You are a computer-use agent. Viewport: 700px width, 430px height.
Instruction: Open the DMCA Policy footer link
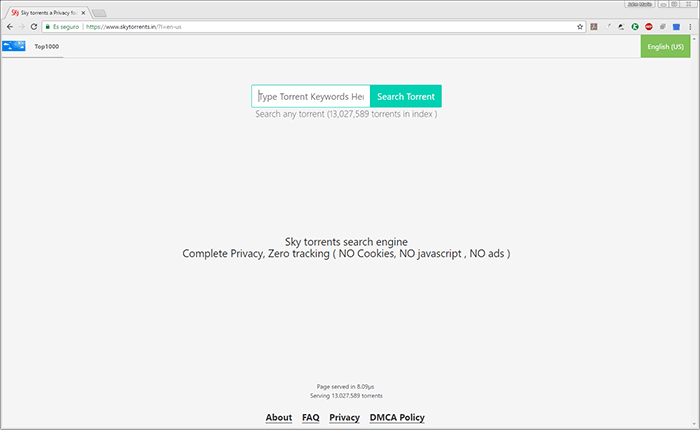click(x=397, y=417)
